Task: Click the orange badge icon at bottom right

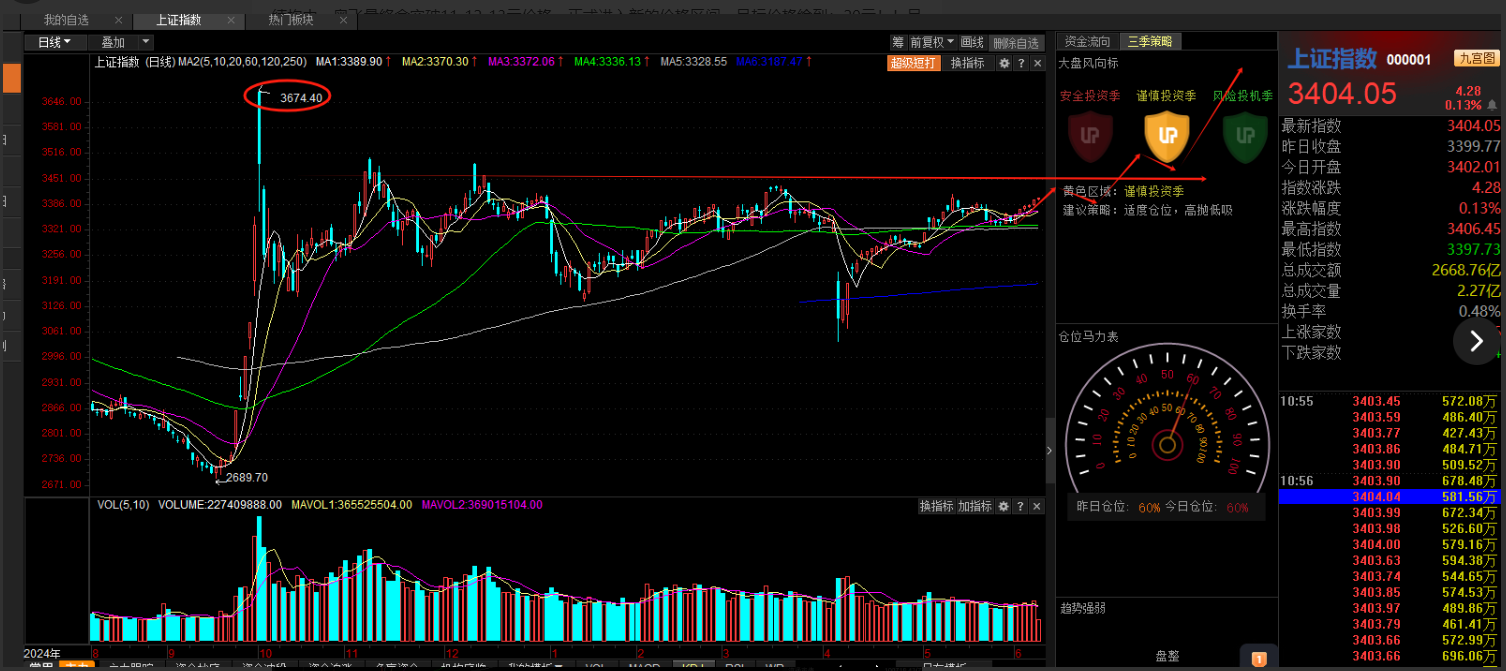Action: pos(1259,659)
